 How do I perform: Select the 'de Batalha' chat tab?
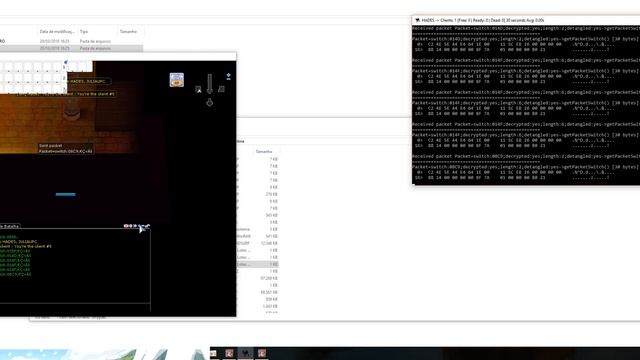(x=10, y=226)
